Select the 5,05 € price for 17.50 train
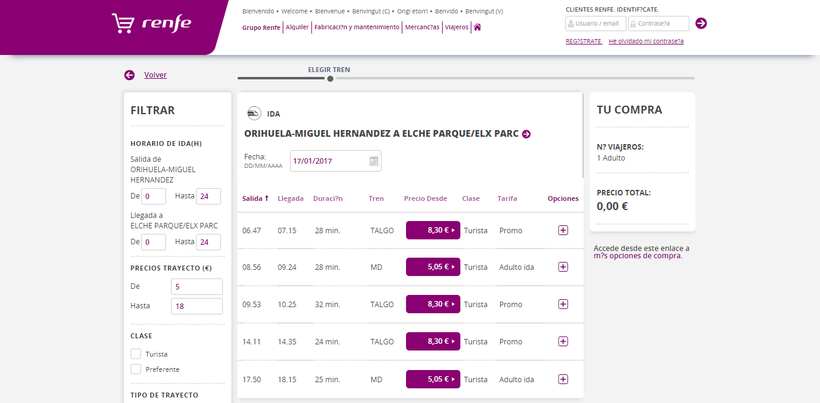The height and width of the screenshot is (403, 820). (x=432, y=379)
